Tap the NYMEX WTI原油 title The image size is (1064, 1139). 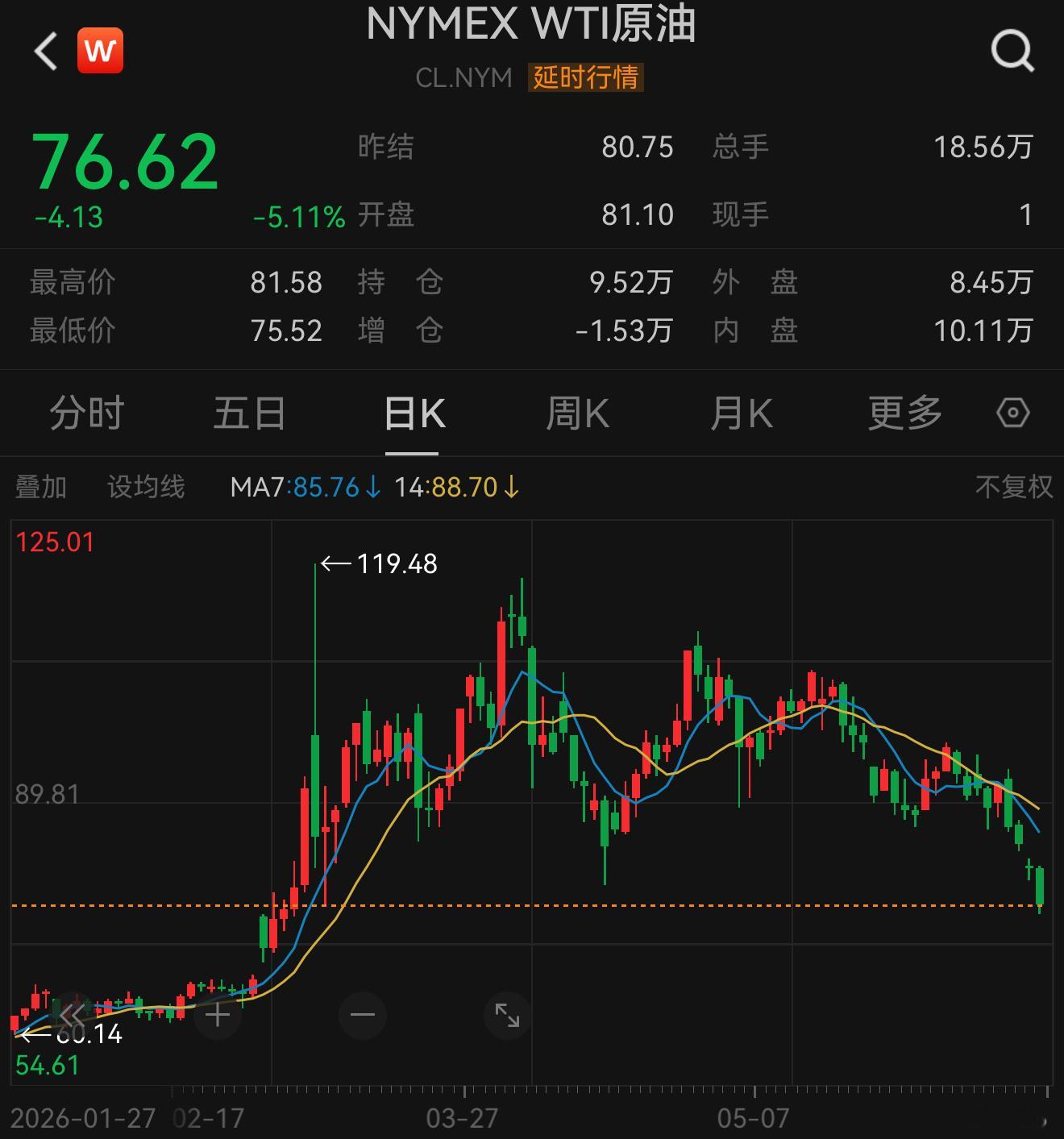(x=531, y=23)
